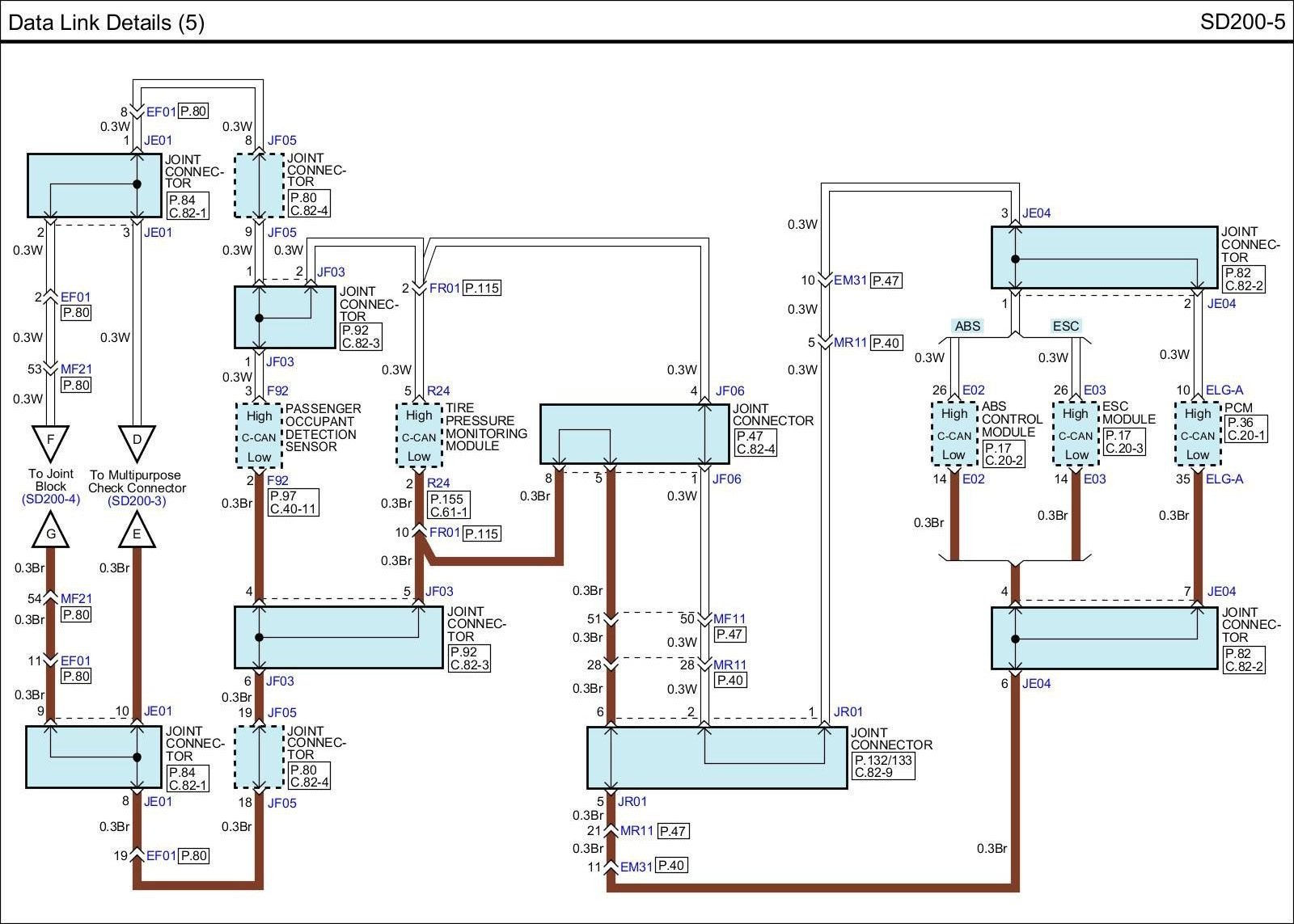1294x924 pixels.
Task: Select the ABS Control Module C-CAN box
Action: click(954, 435)
